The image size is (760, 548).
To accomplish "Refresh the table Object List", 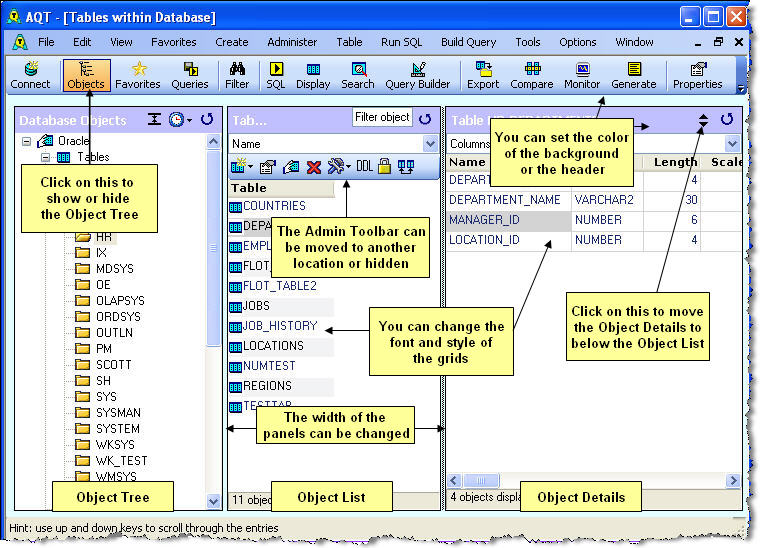I will [425, 119].
